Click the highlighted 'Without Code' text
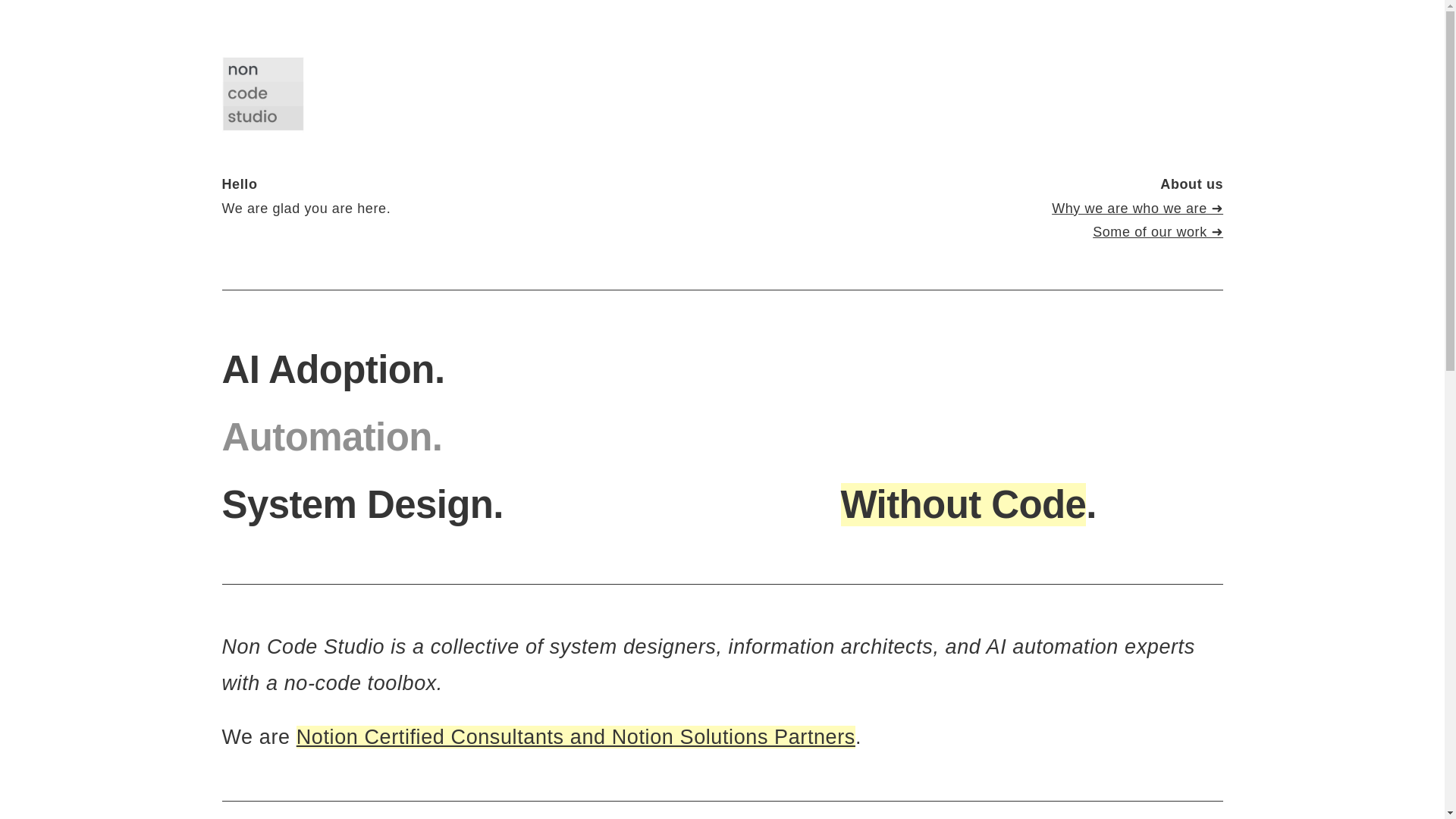The width and height of the screenshot is (1456, 819). tap(963, 505)
